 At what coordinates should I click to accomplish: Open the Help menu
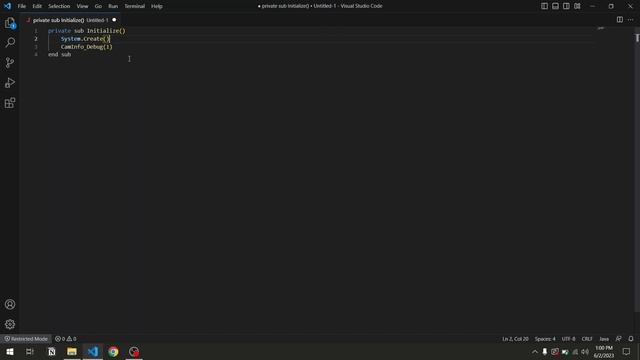click(157, 6)
